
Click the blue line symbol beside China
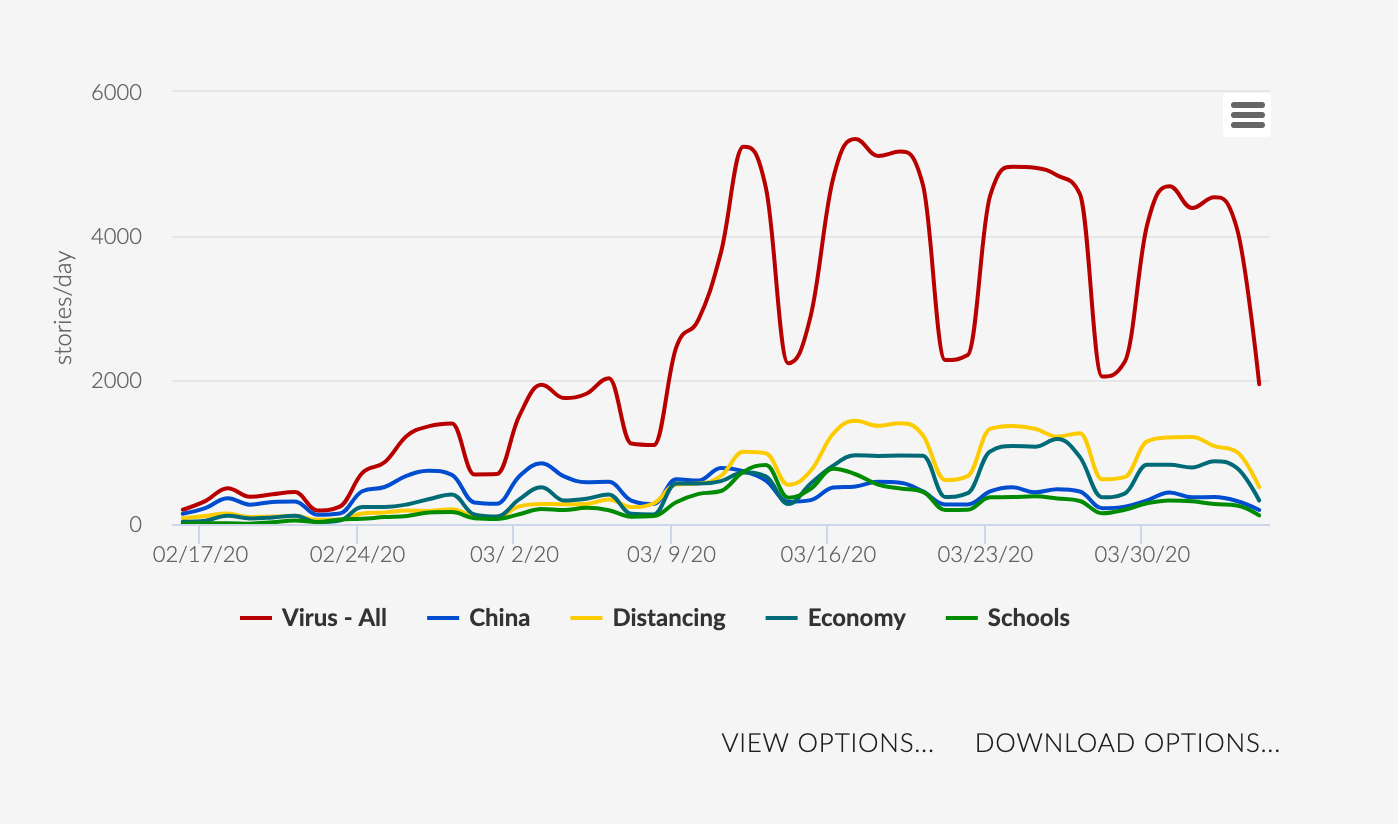[443, 619]
